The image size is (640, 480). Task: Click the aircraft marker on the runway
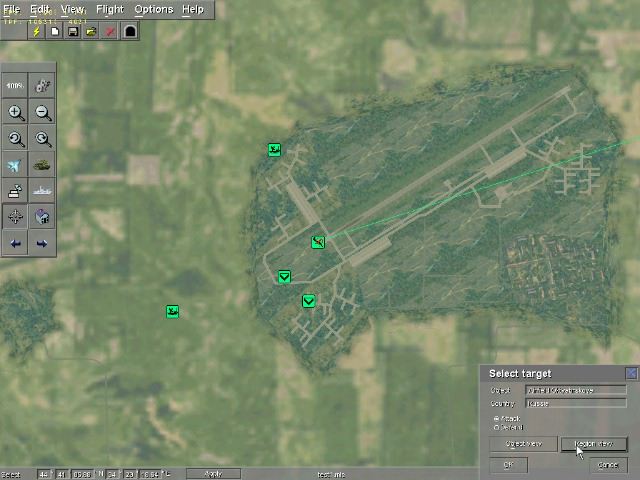pyautogui.click(x=318, y=242)
